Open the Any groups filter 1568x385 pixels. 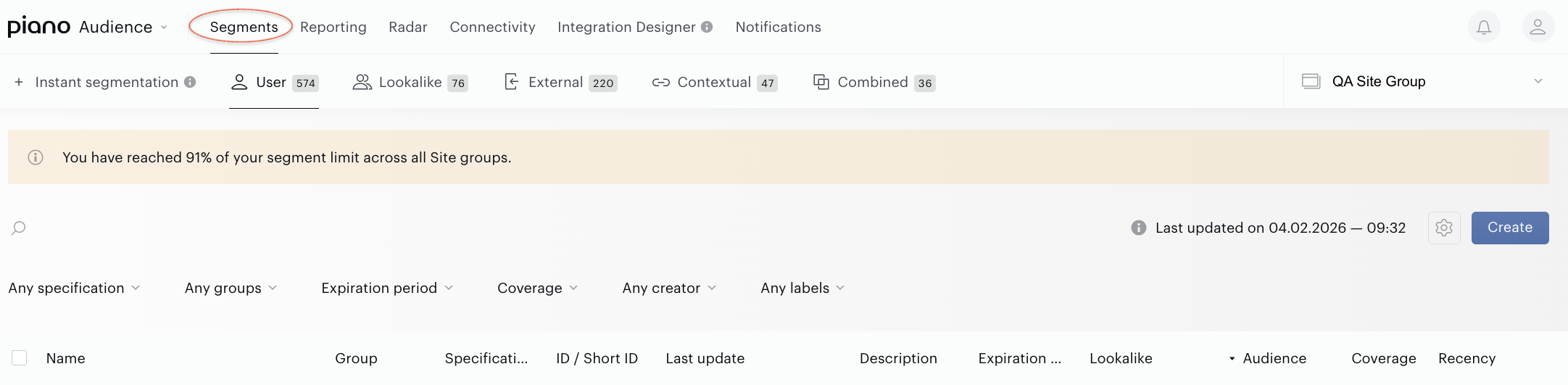point(231,288)
